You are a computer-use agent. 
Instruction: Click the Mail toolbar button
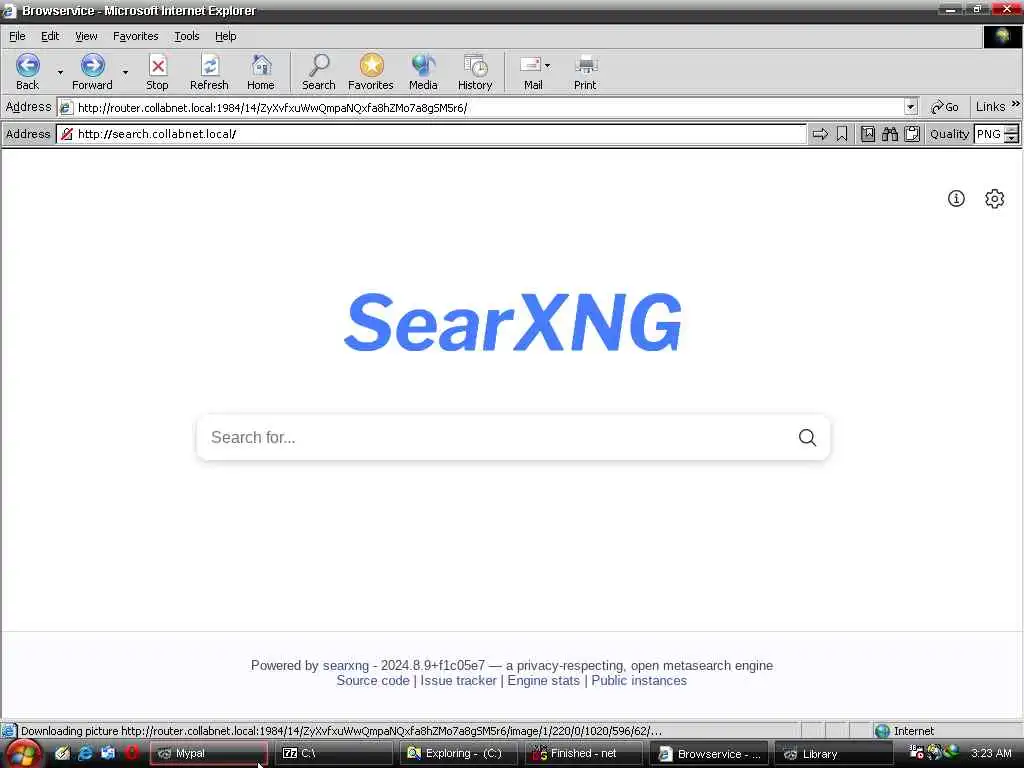click(x=531, y=72)
